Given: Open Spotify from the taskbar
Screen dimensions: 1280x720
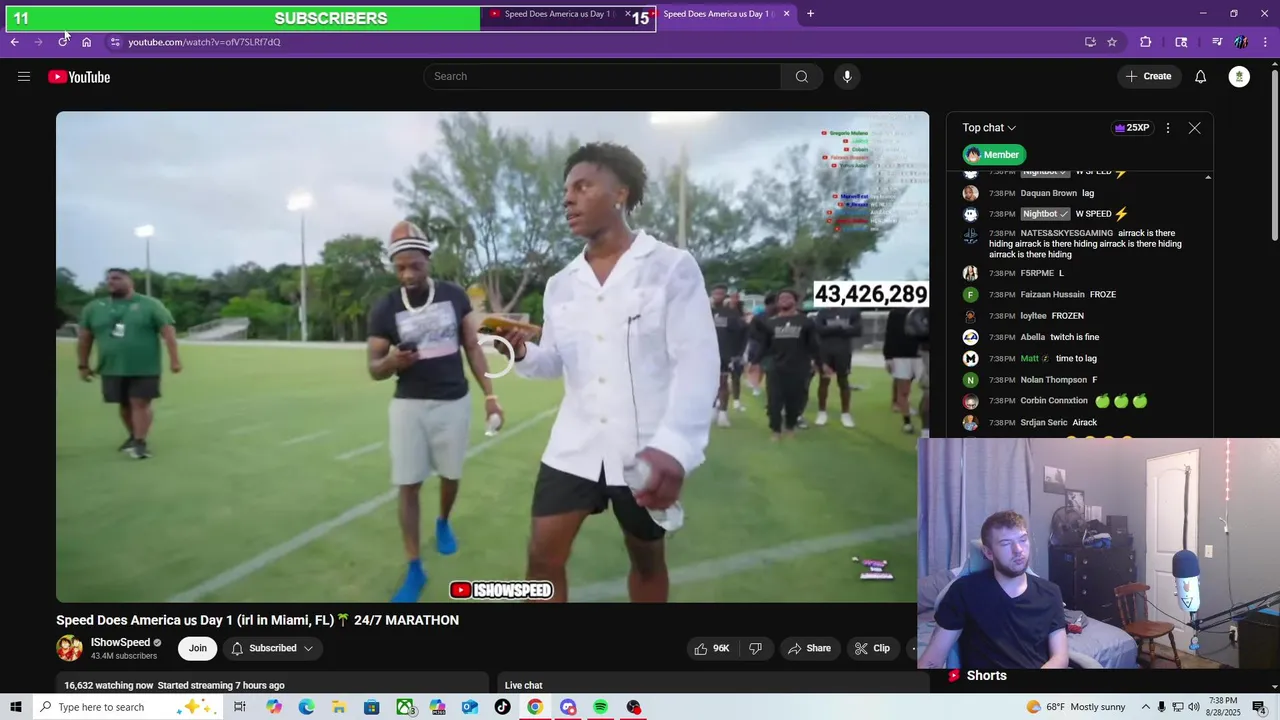Looking at the screenshot, I should (x=600, y=707).
